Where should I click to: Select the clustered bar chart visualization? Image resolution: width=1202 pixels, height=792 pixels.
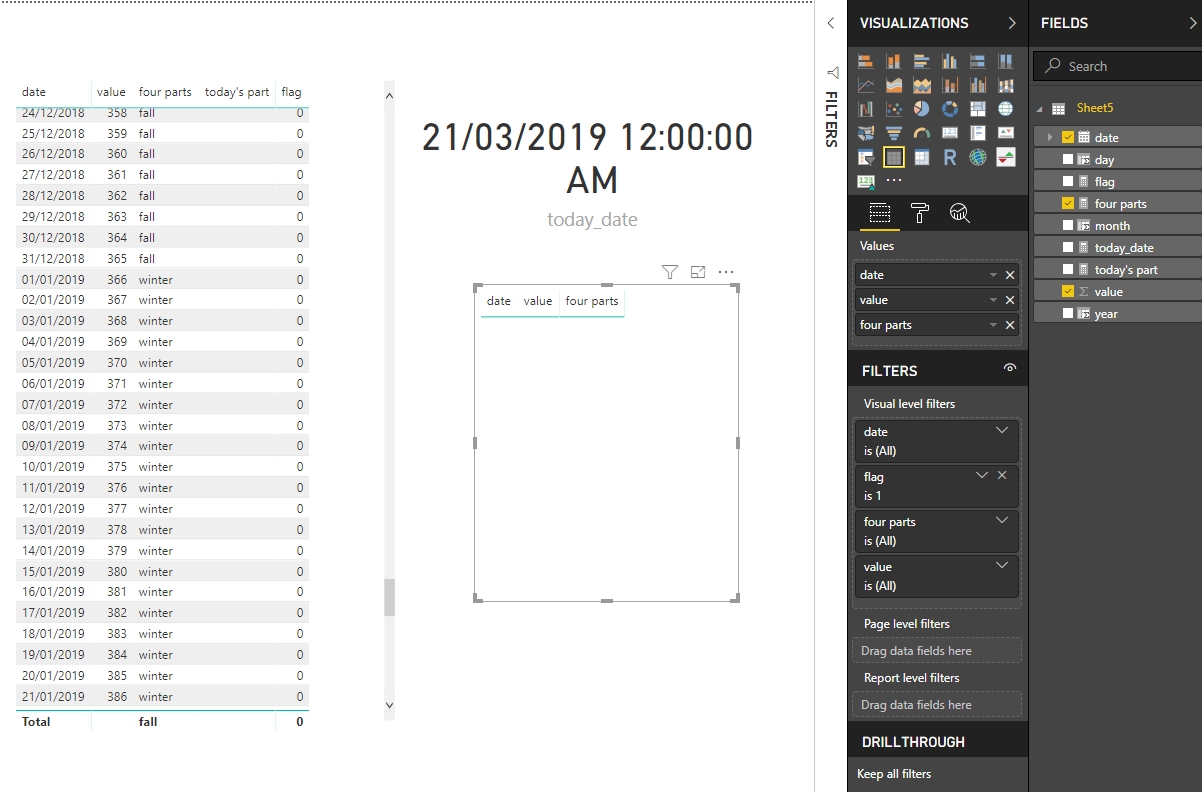tap(922, 61)
